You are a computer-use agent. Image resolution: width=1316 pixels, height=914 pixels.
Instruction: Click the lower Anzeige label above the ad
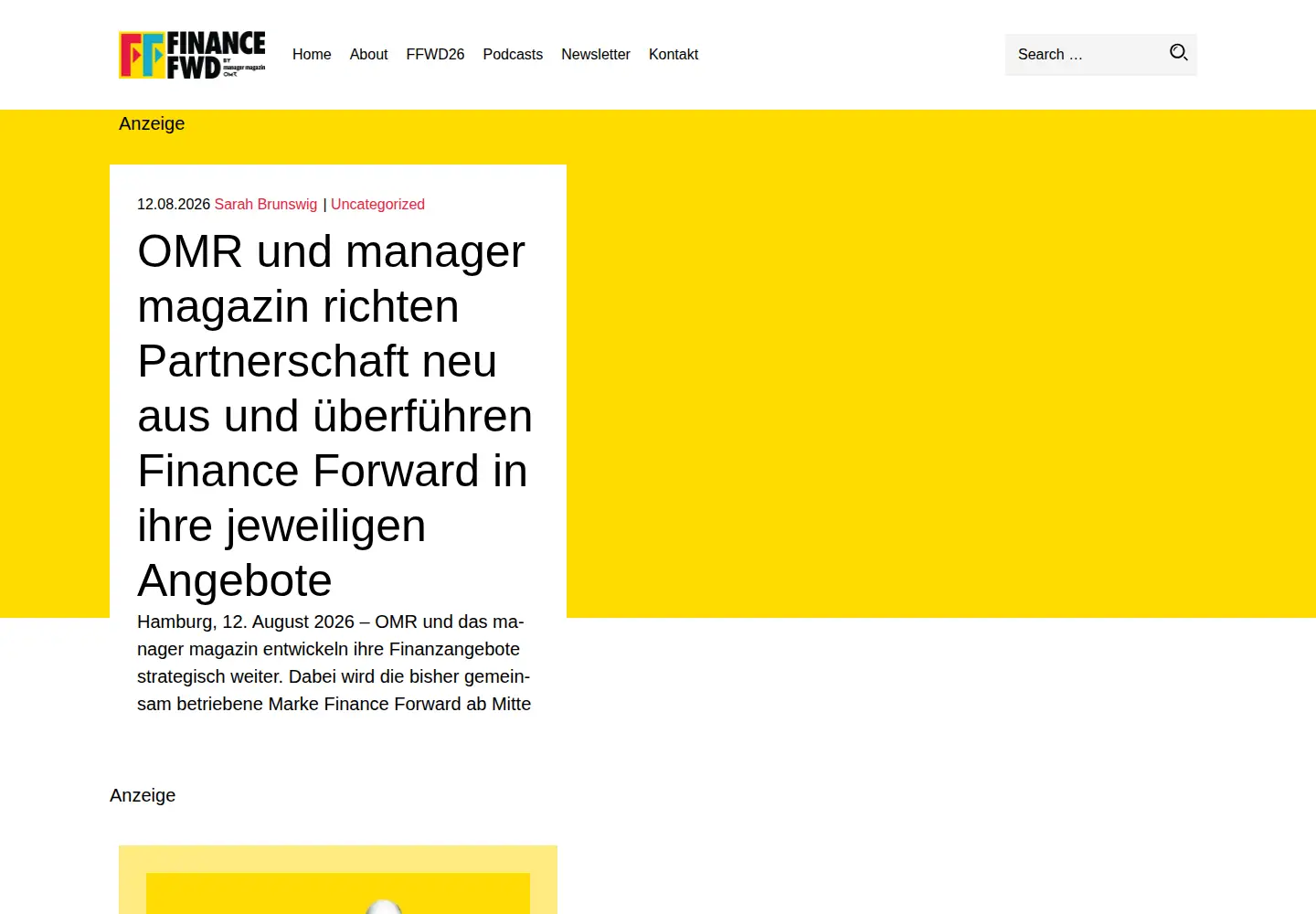click(143, 796)
